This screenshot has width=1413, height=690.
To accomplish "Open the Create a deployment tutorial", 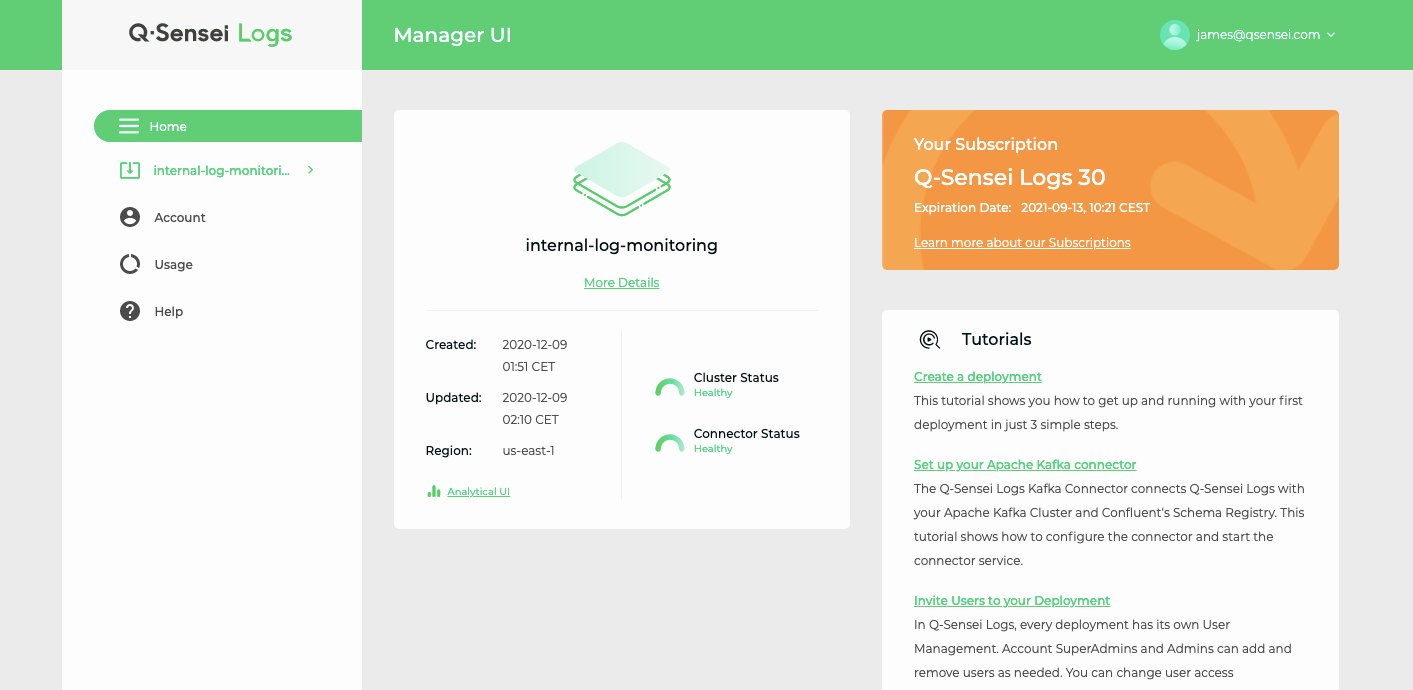I will coord(978,377).
